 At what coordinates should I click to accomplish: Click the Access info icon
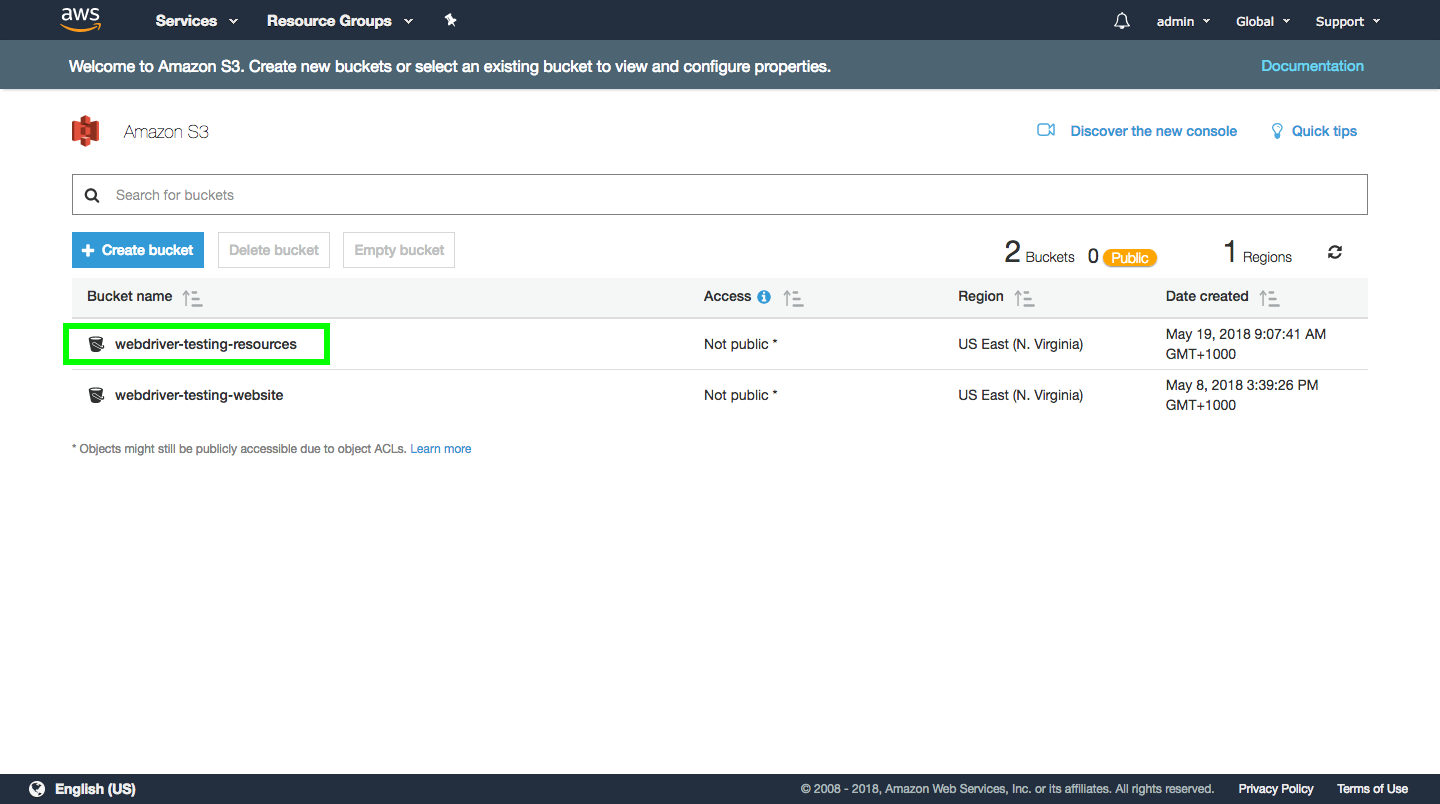pos(764,297)
